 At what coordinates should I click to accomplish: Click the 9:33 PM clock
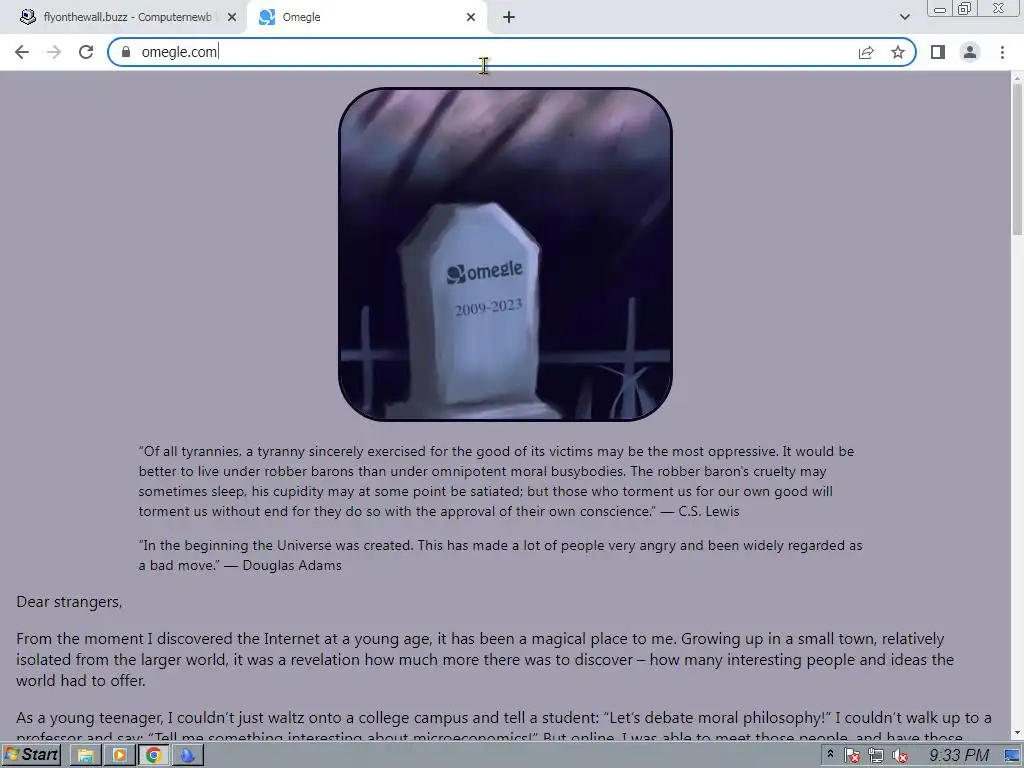point(959,756)
